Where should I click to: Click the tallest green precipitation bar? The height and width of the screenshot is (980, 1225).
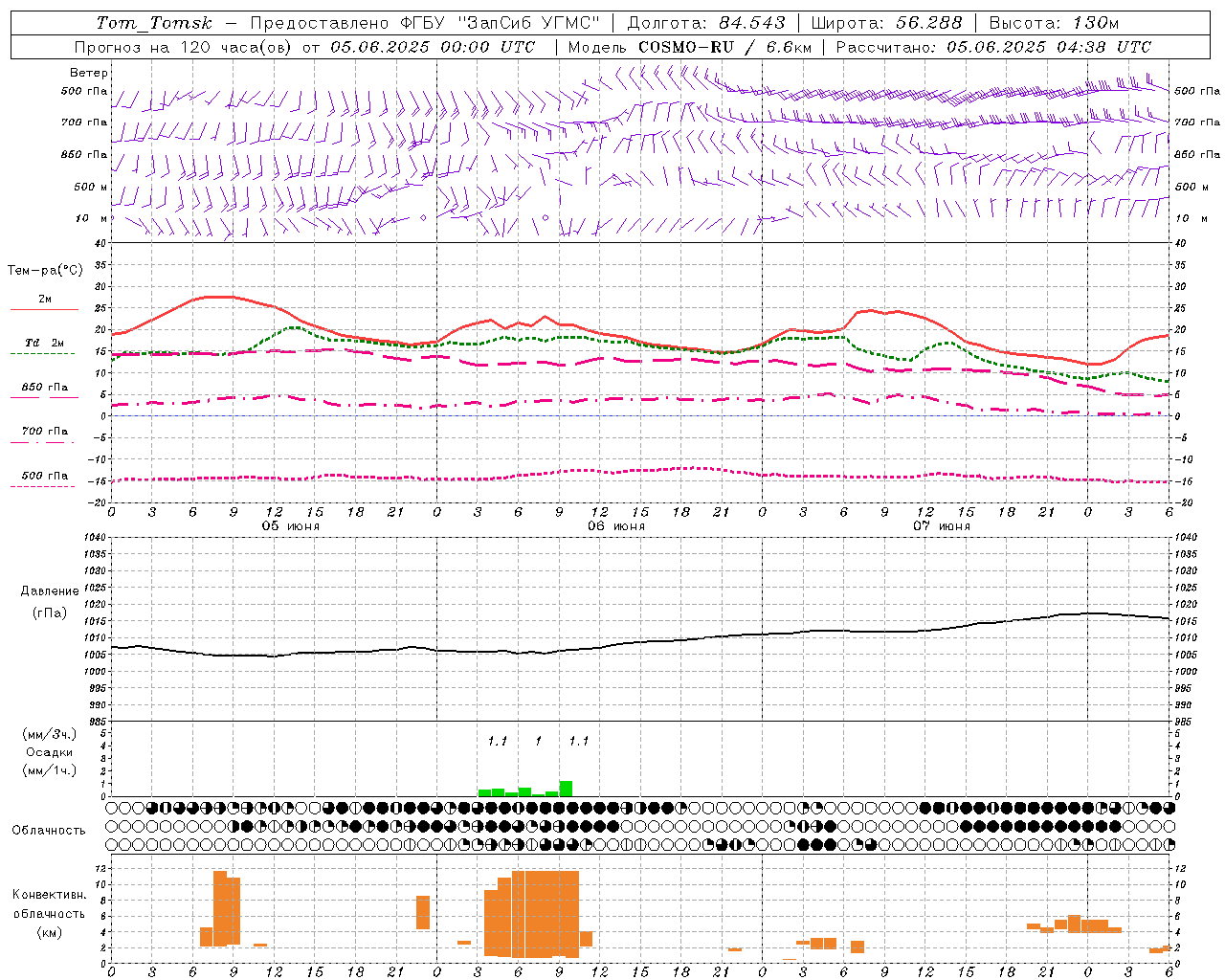[566, 789]
